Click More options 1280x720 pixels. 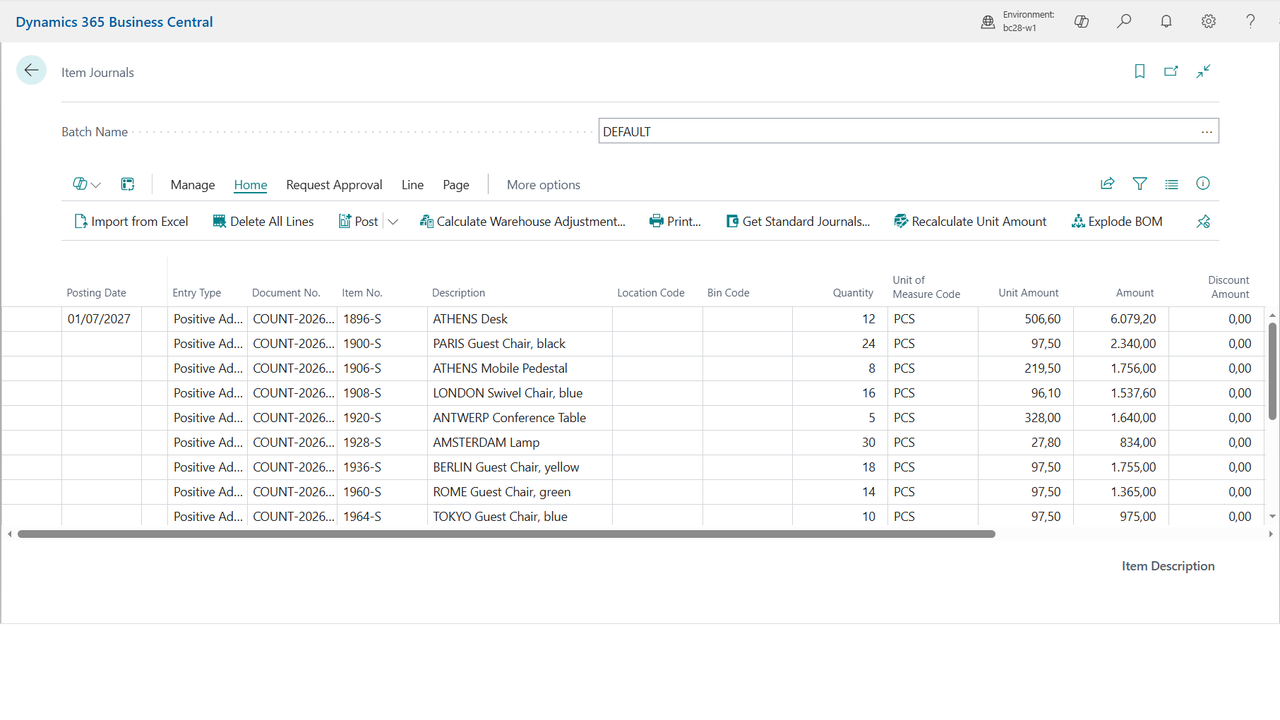[x=543, y=185]
